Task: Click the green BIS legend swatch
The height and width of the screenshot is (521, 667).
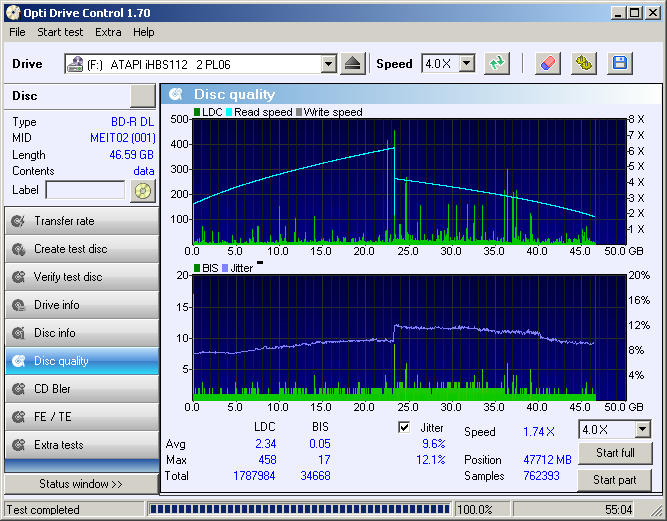Action: tap(197, 268)
